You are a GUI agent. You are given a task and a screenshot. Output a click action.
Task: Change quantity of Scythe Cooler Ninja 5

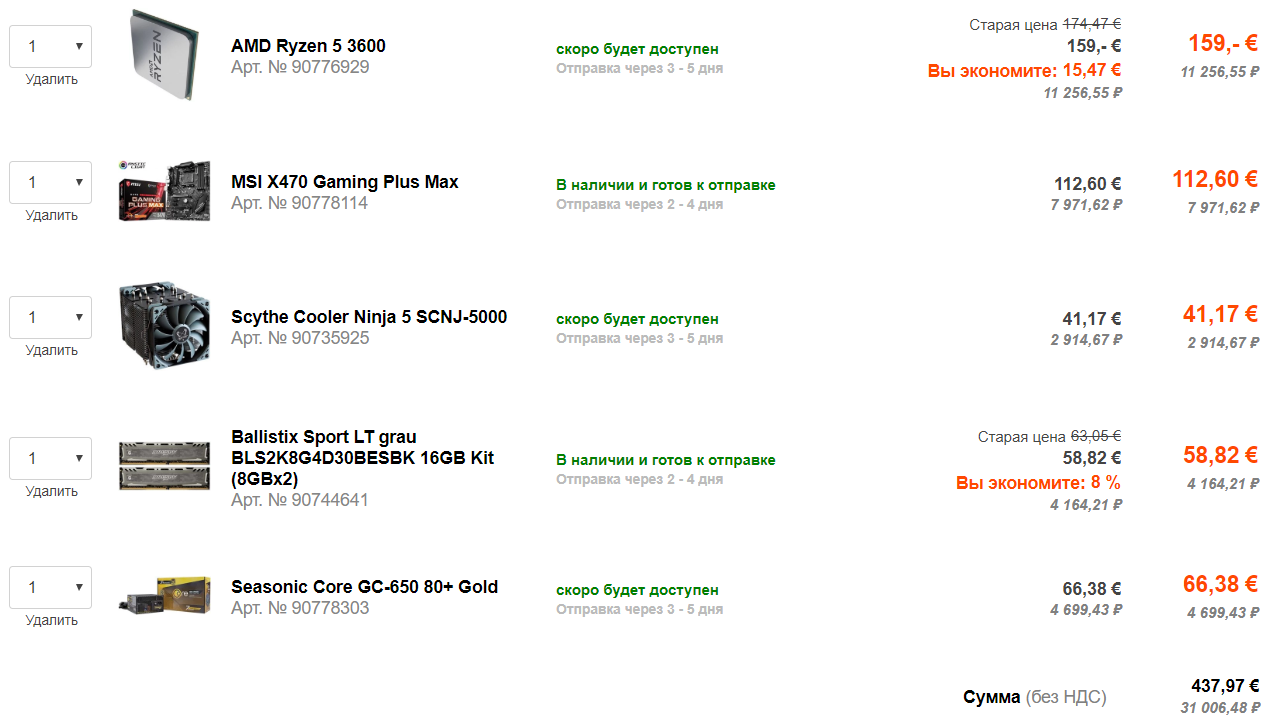click(51, 317)
